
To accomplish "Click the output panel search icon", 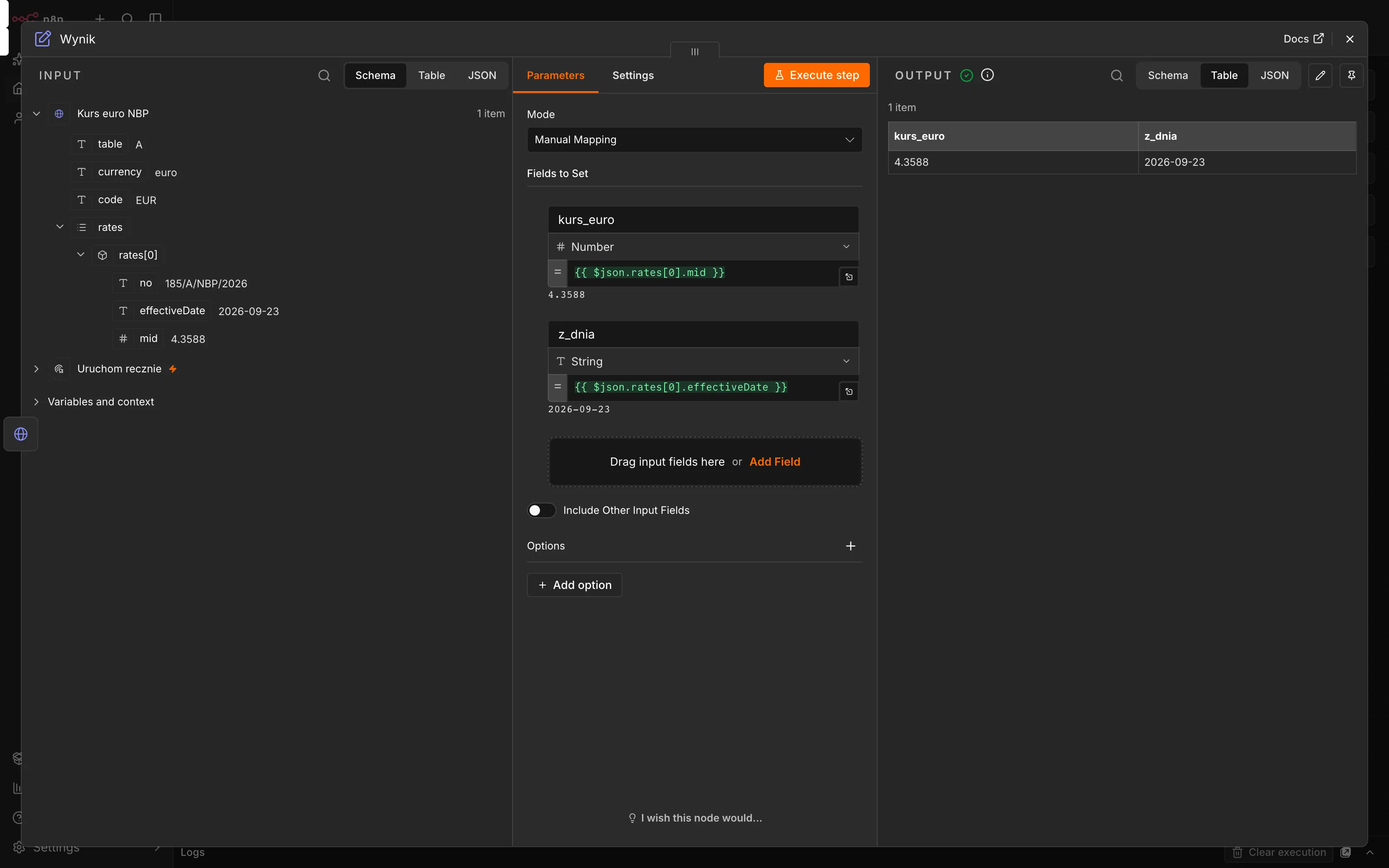I will [1116, 75].
